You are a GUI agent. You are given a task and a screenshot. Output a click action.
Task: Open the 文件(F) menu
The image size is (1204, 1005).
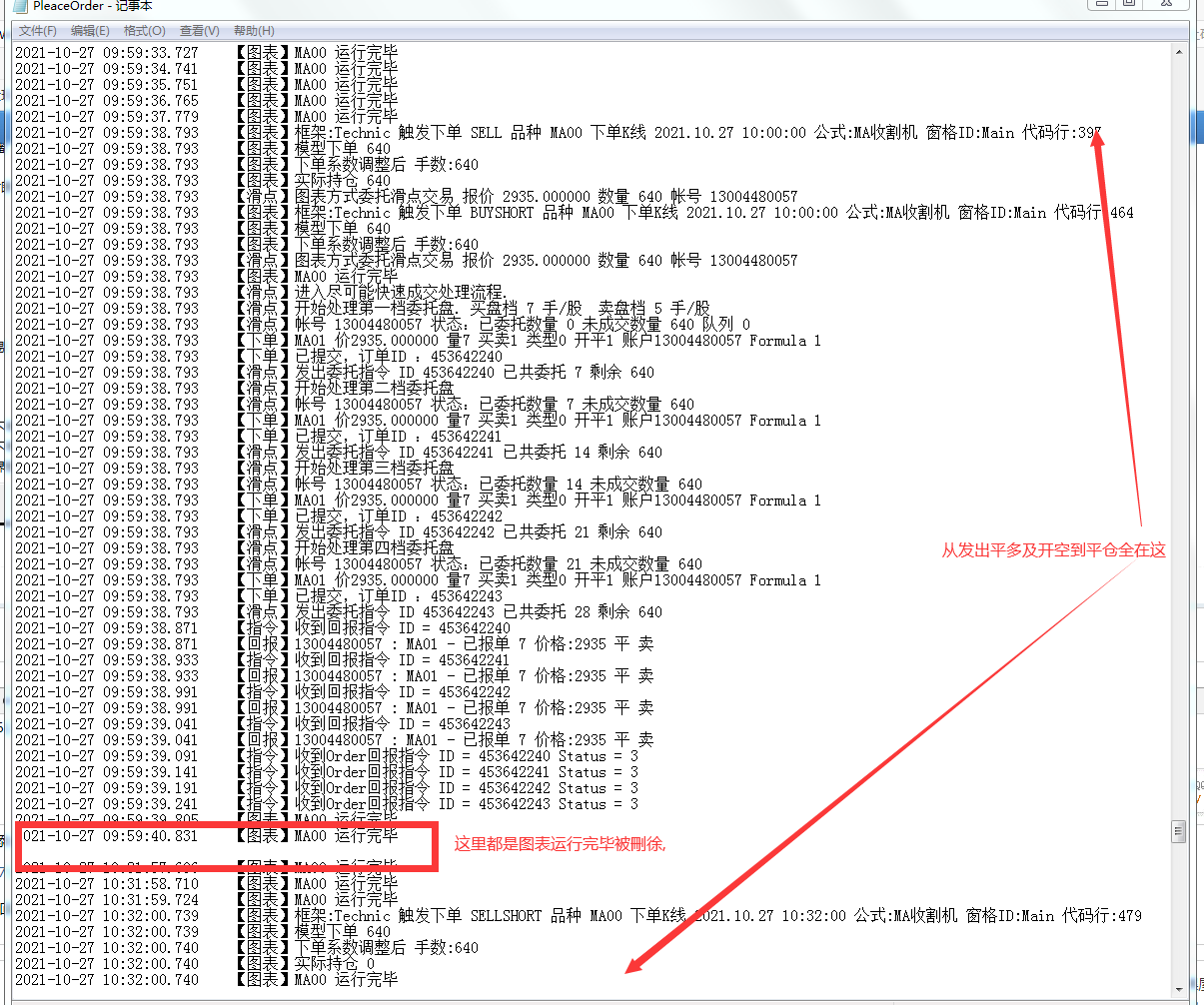(x=37, y=31)
